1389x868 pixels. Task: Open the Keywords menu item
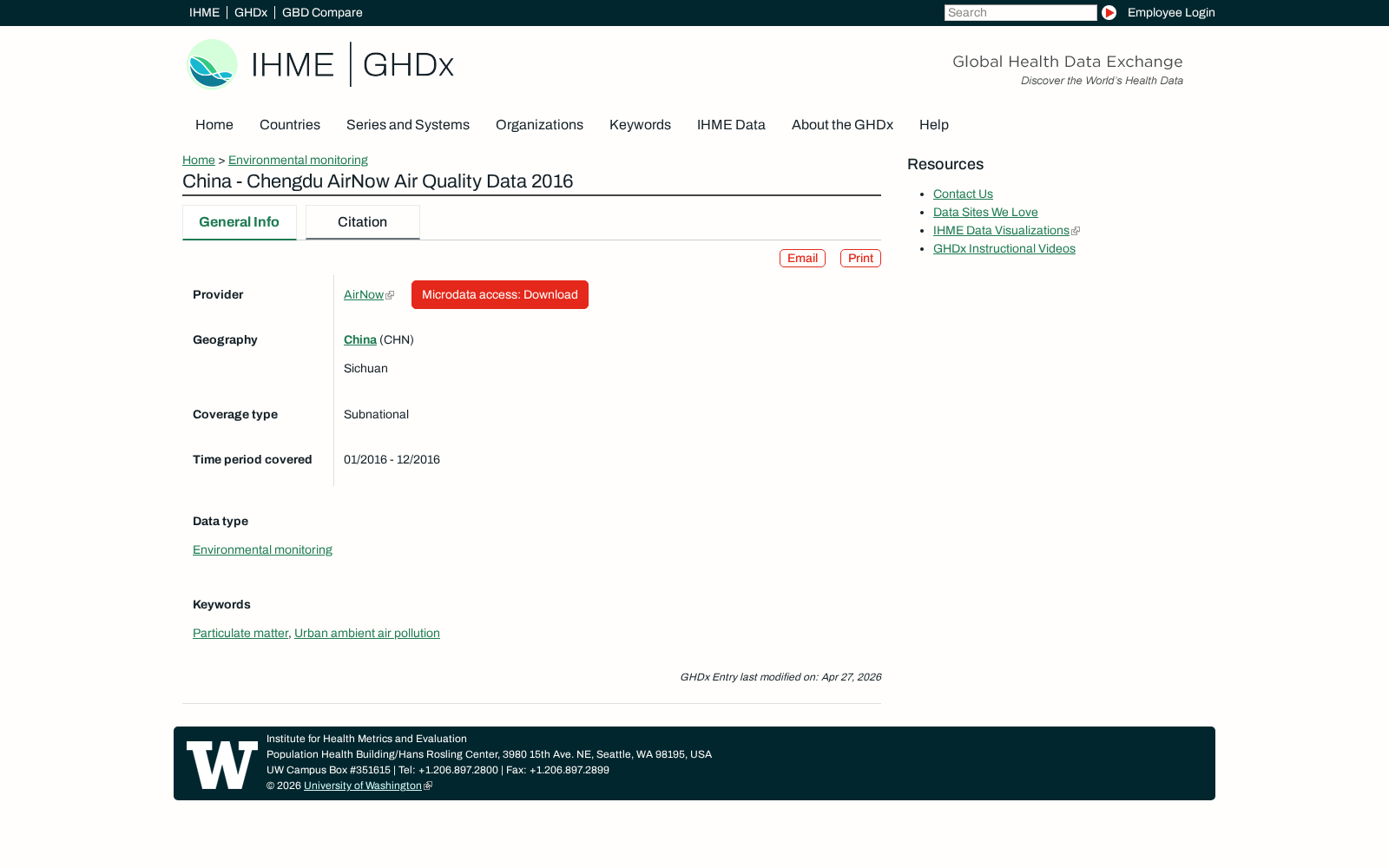(x=640, y=125)
